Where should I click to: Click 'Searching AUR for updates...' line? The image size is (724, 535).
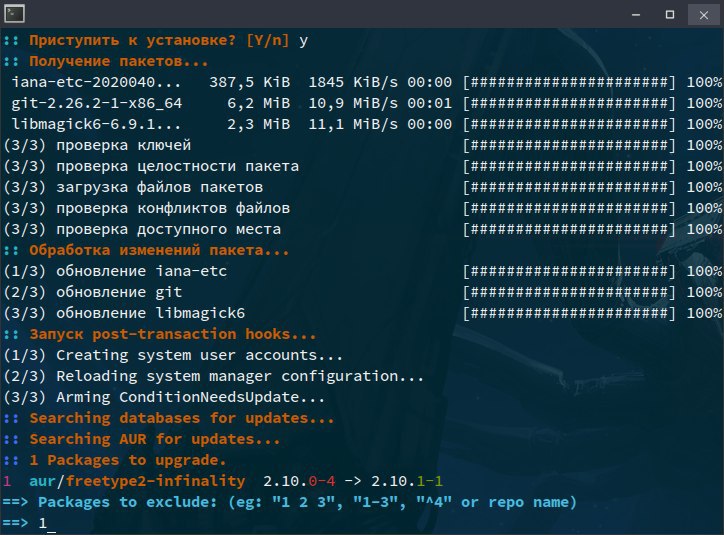point(155,439)
